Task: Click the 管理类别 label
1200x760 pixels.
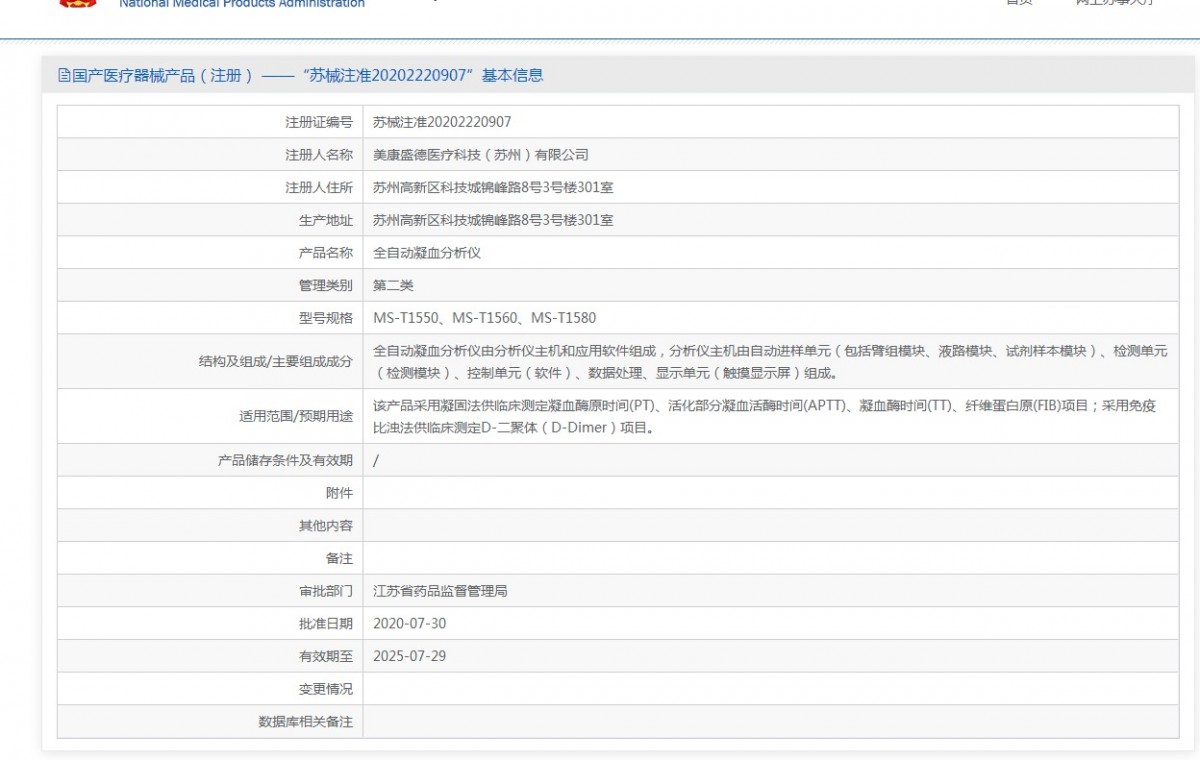Action: coord(326,285)
